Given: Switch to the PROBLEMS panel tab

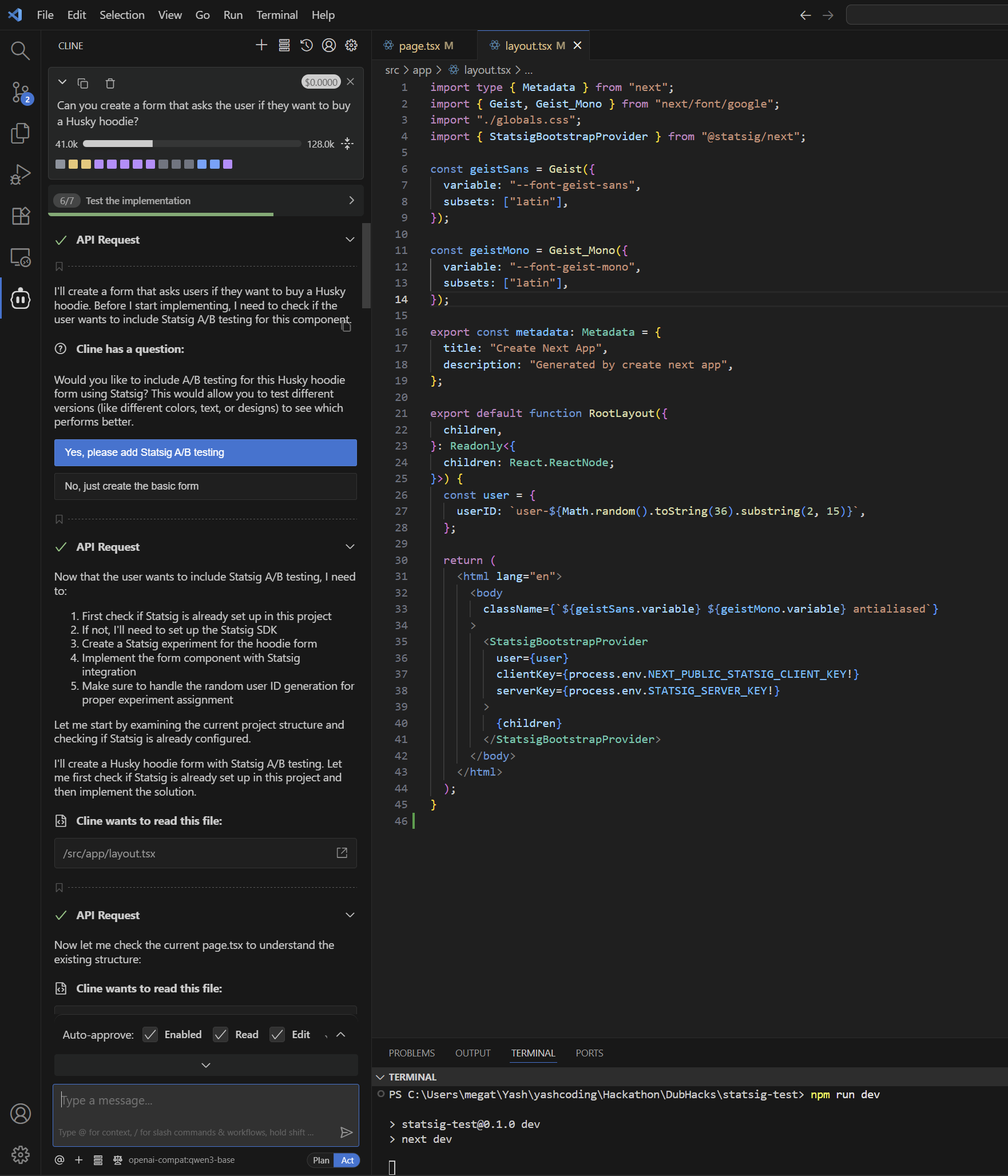Looking at the screenshot, I should pyautogui.click(x=412, y=1053).
